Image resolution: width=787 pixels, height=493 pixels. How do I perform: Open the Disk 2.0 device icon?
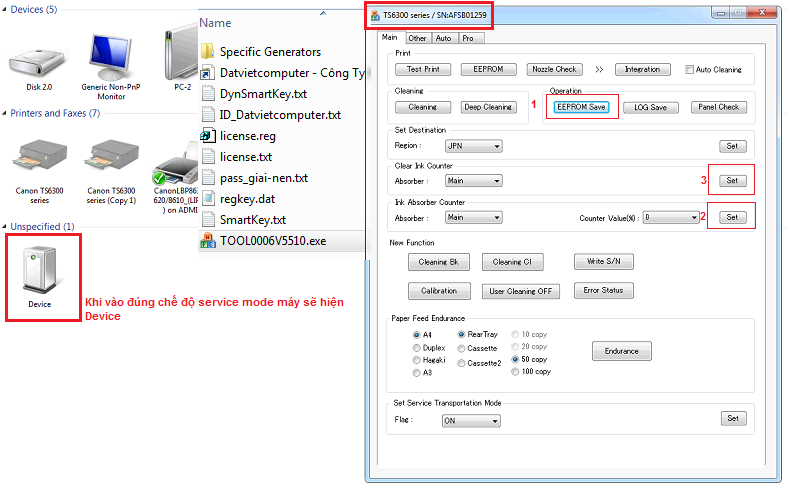pyautogui.click(x=37, y=62)
